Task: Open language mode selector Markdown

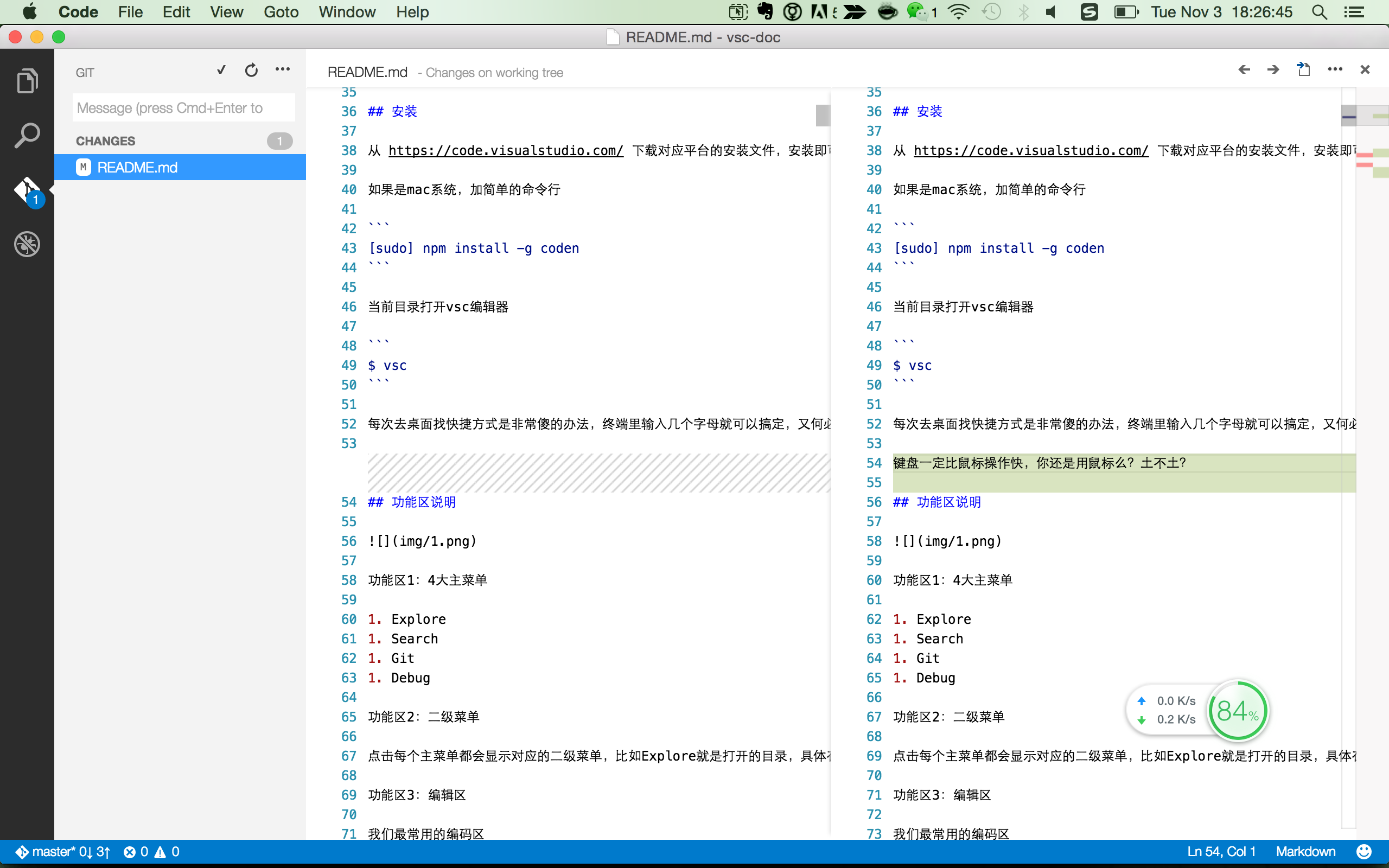Action: click(x=1305, y=851)
